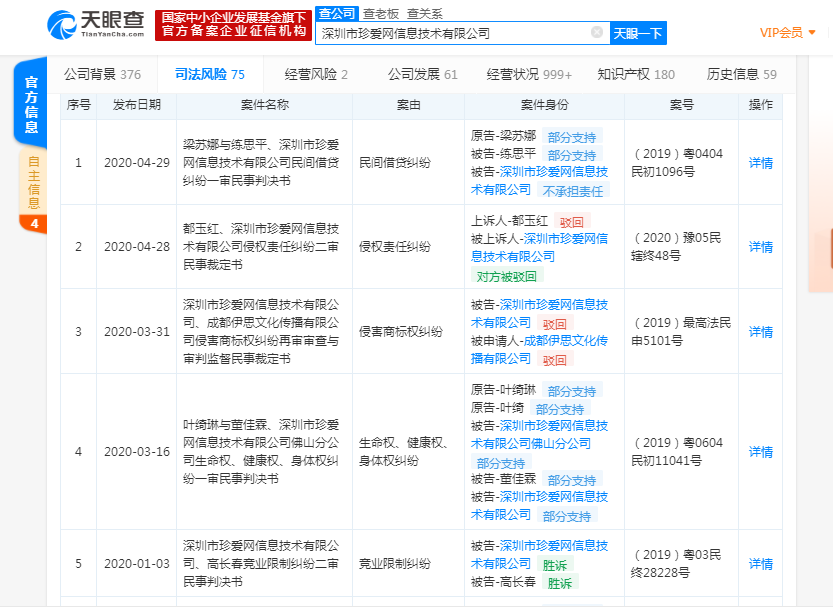This screenshot has height=610, width=833.
Task: Select the 司法风险 75 tab
Action: tap(210, 74)
